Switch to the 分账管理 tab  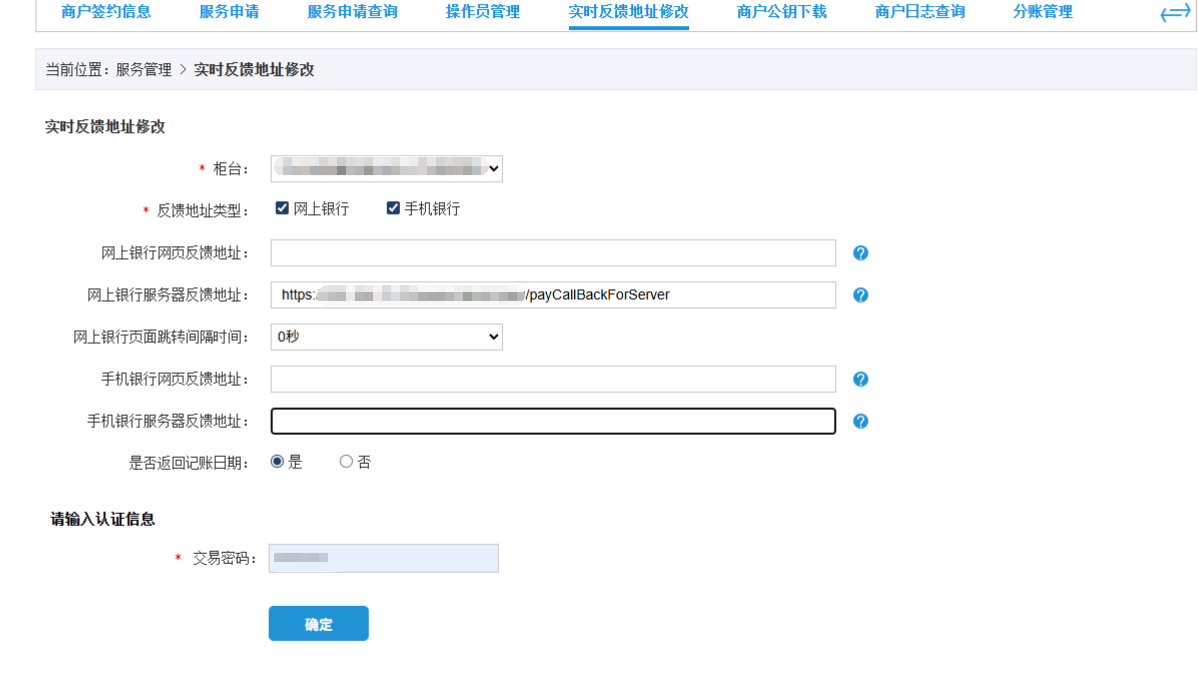pyautogui.click(x=1042, y=12)
